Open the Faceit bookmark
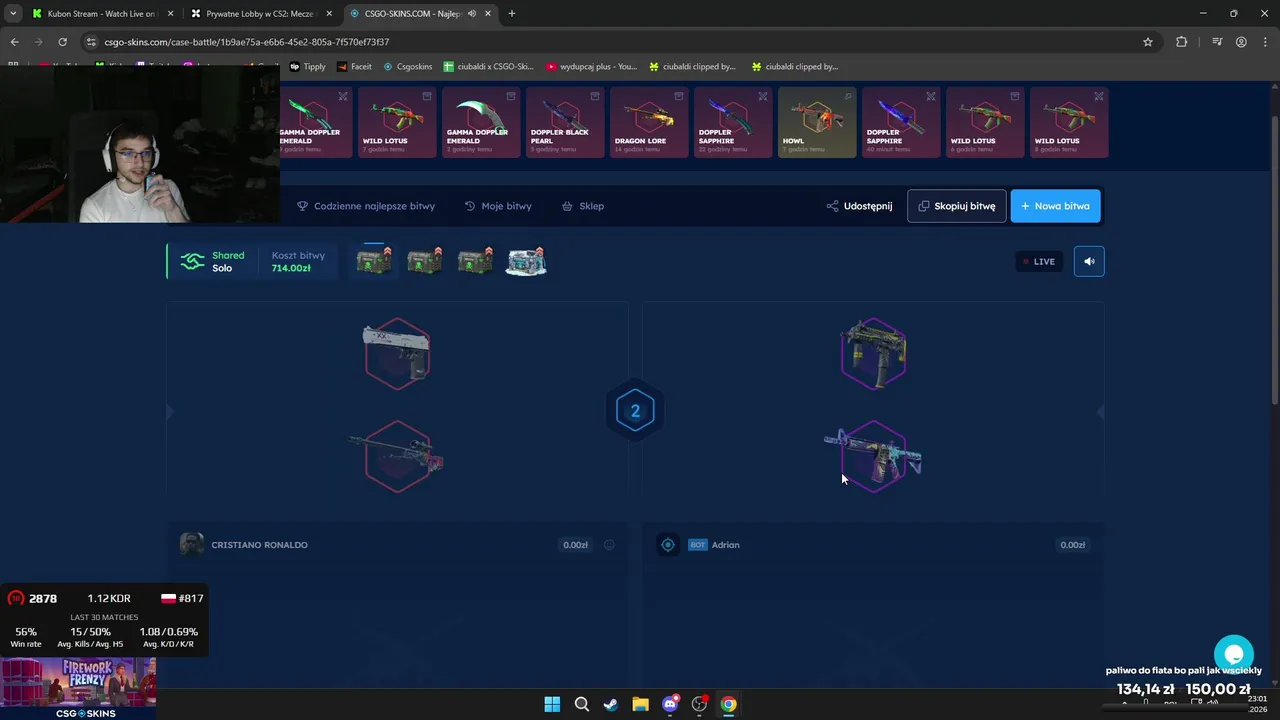Viewport: 1280px width, 720px height. click(354, 67)
